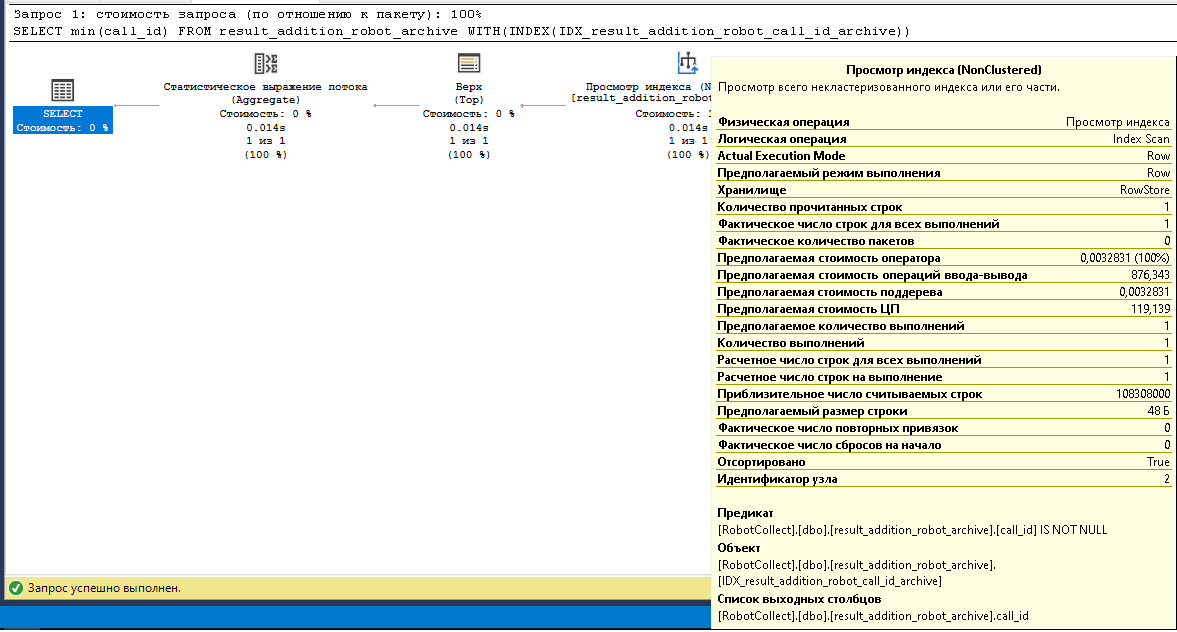The width and height of the screenshot is (1177, 632).
Task: Select the Stream Aggregate operator icon
Action: pyautogui.click(x=265, y=64)
